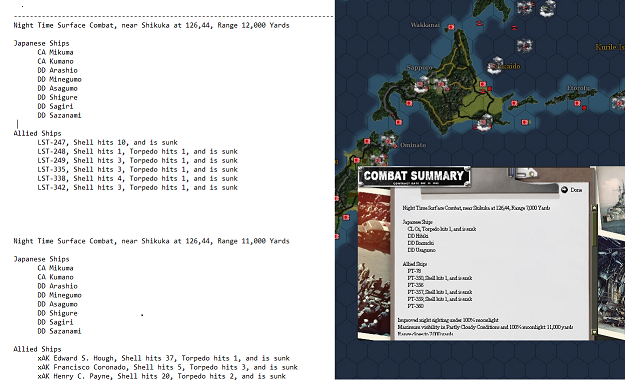Click the clipboard metal clip on Combat Summary
Screen dimensions: 625x384
click(522, 173)
